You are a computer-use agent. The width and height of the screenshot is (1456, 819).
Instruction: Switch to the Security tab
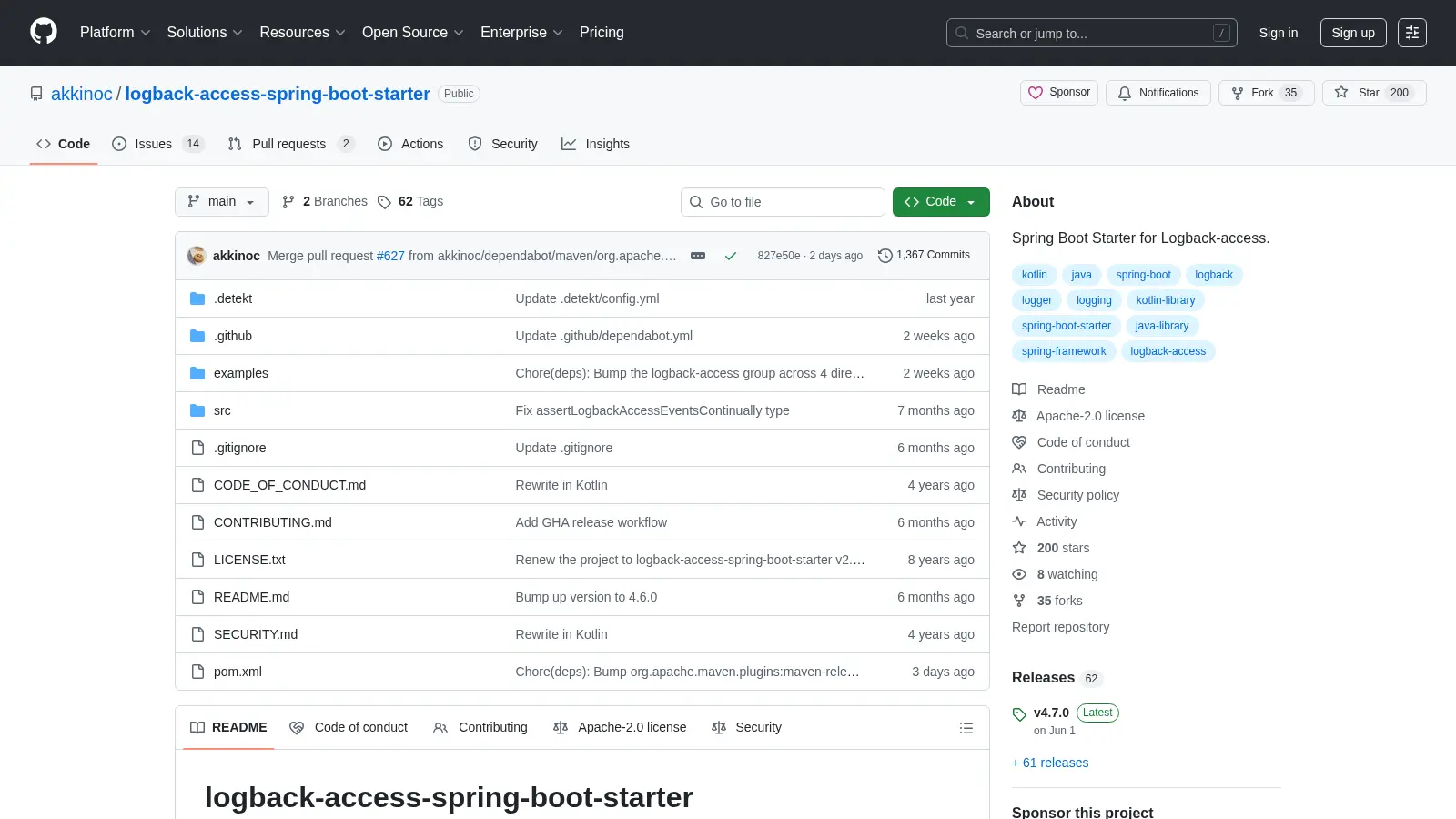[x=502, y=144]
